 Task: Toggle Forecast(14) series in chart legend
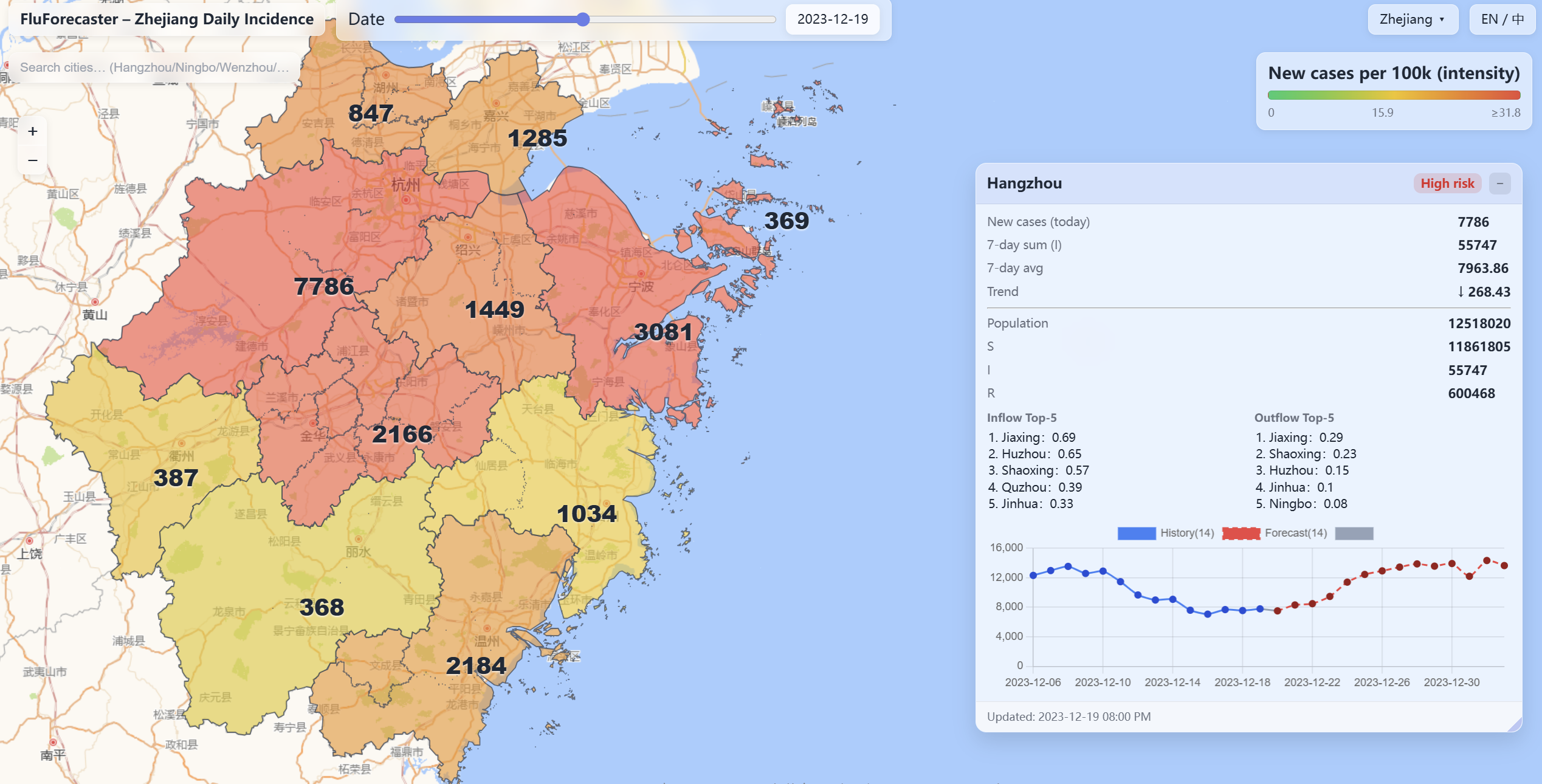click(x=1274, y=533)
